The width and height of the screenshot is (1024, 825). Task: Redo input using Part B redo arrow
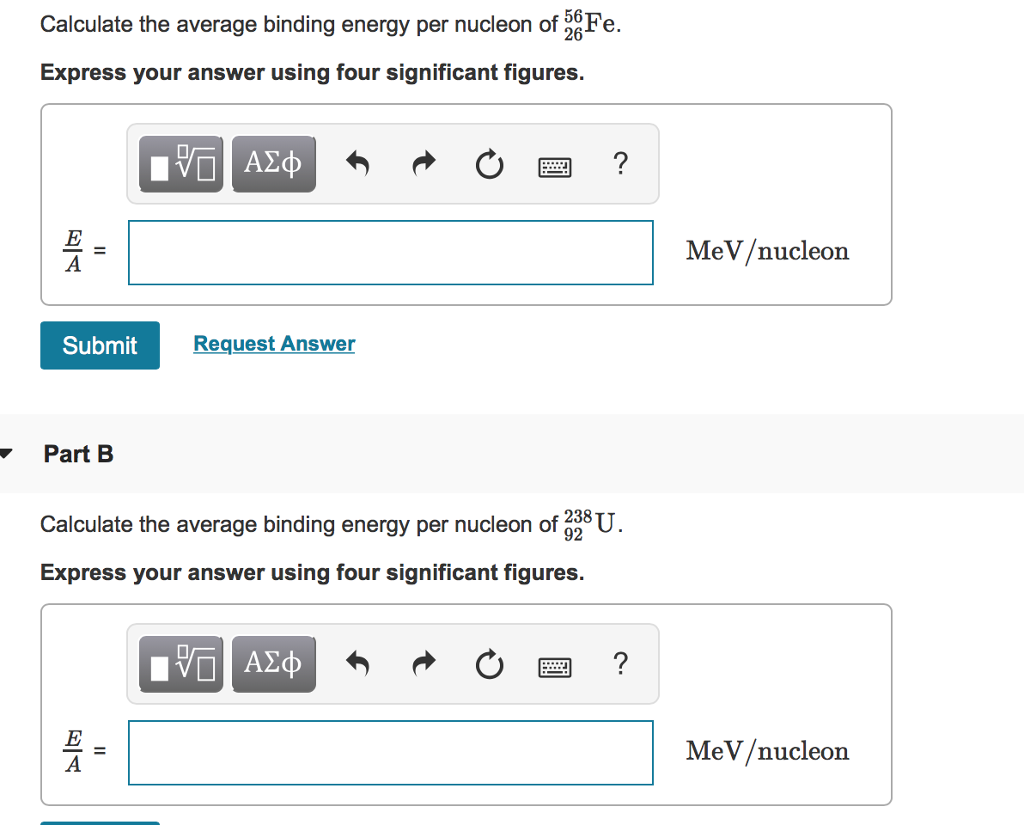(422, 663)
